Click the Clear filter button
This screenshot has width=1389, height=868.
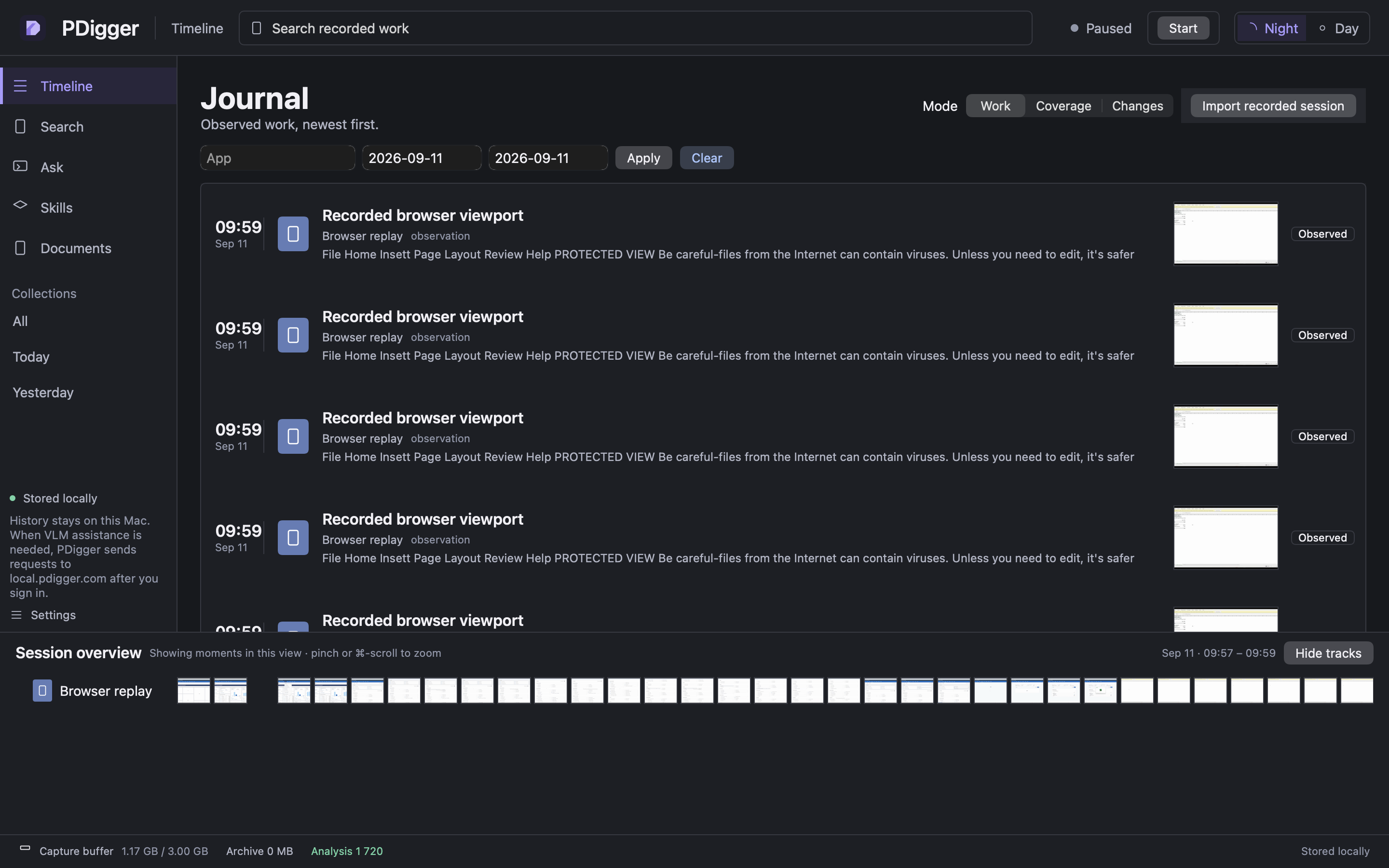(707, 158)
